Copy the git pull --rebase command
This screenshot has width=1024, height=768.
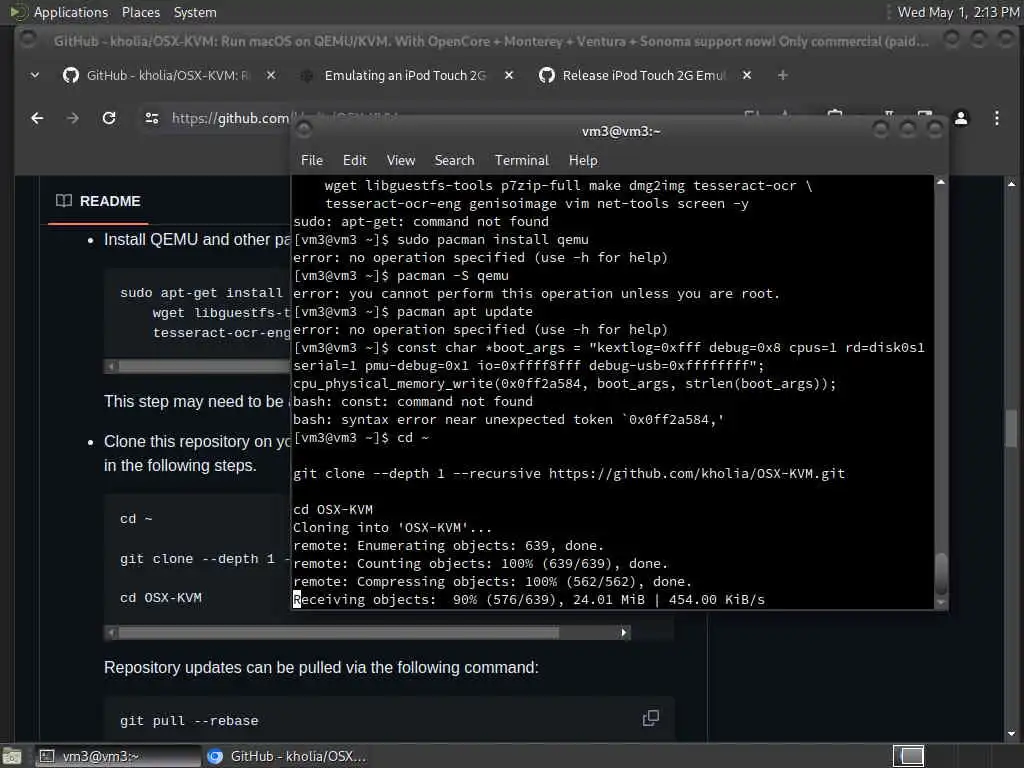pyautogui.click(x=650, y=718)
